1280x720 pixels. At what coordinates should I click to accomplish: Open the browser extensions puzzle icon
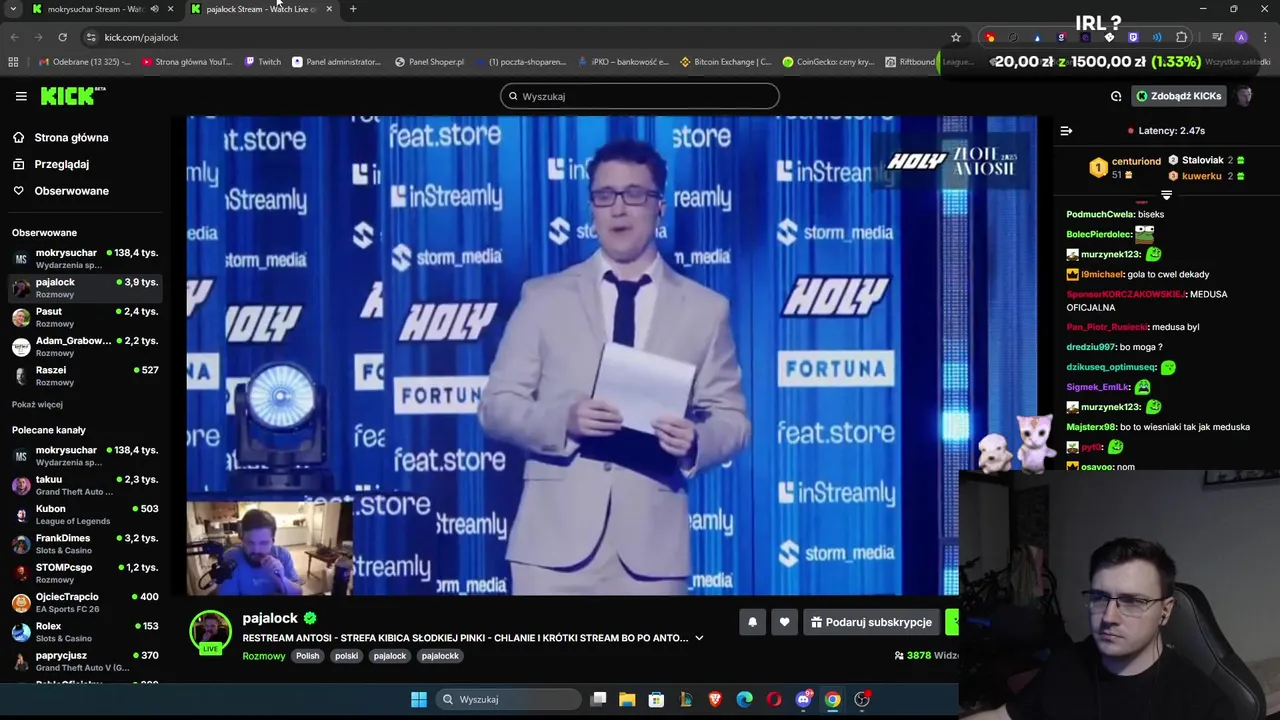[1182, 37]
